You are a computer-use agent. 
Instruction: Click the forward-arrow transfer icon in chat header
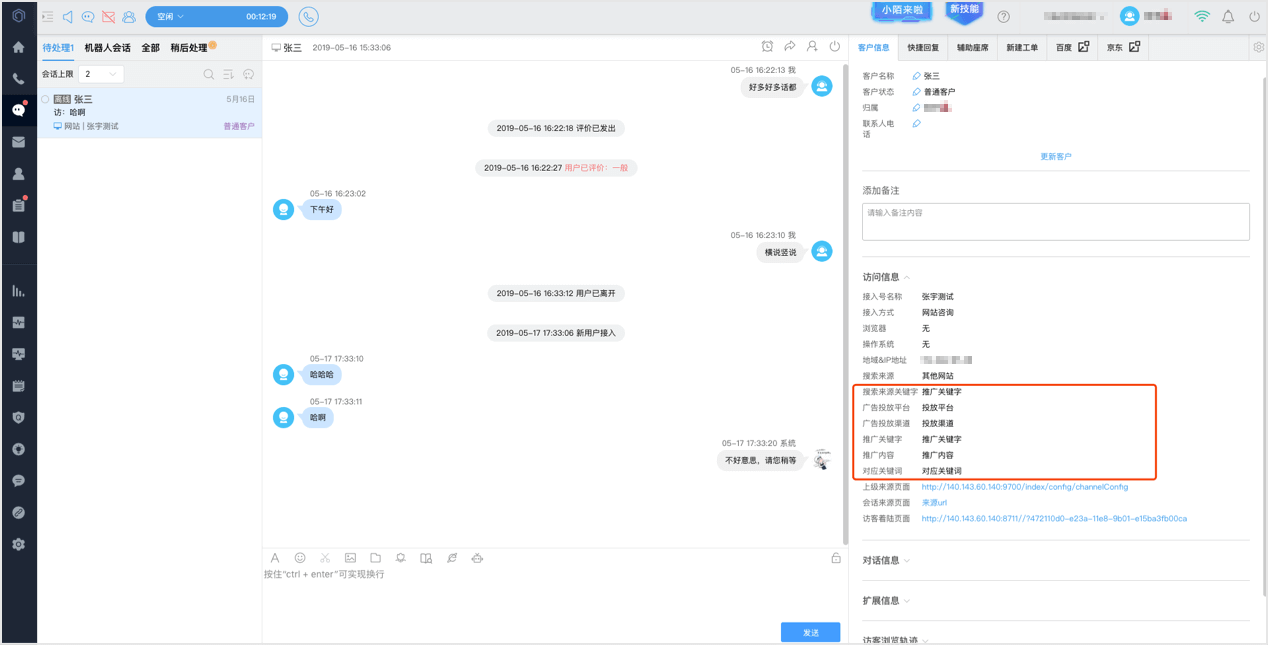click(x=790, y=47)
